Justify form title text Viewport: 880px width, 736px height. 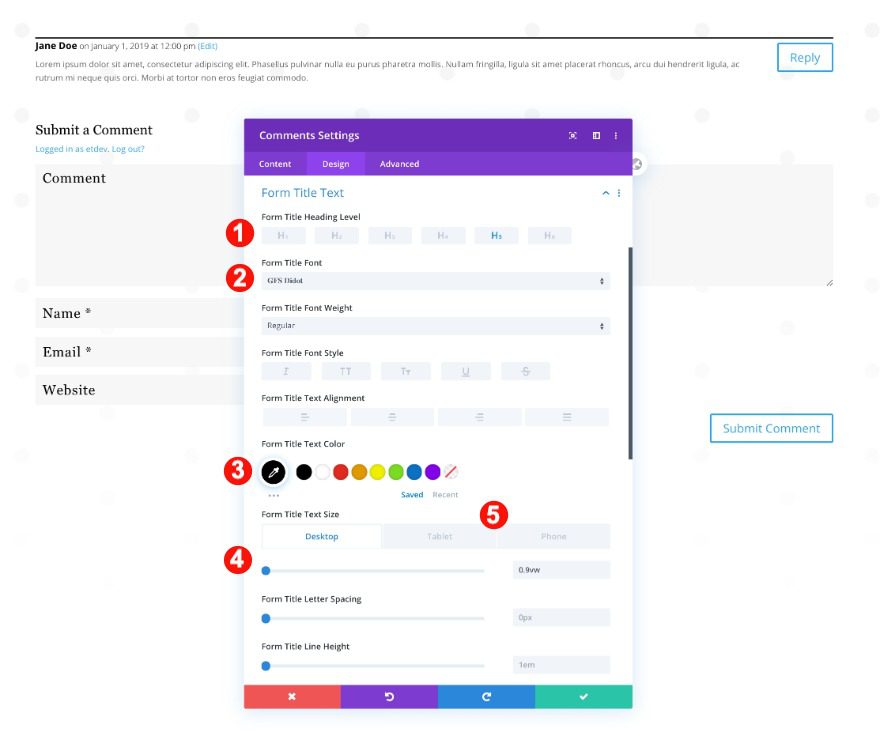[567, 417]
